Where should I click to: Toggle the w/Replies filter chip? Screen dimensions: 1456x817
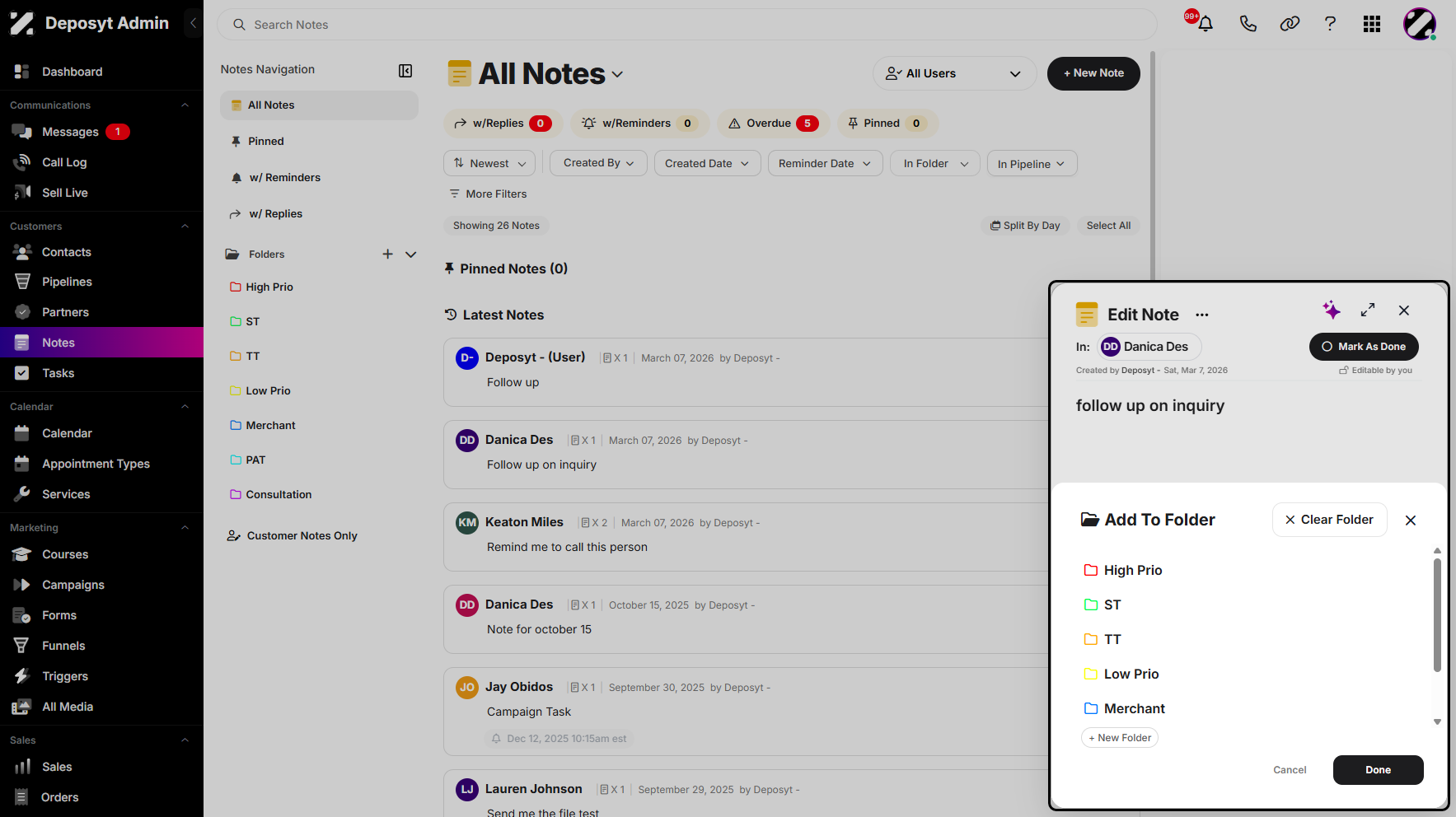503,124
